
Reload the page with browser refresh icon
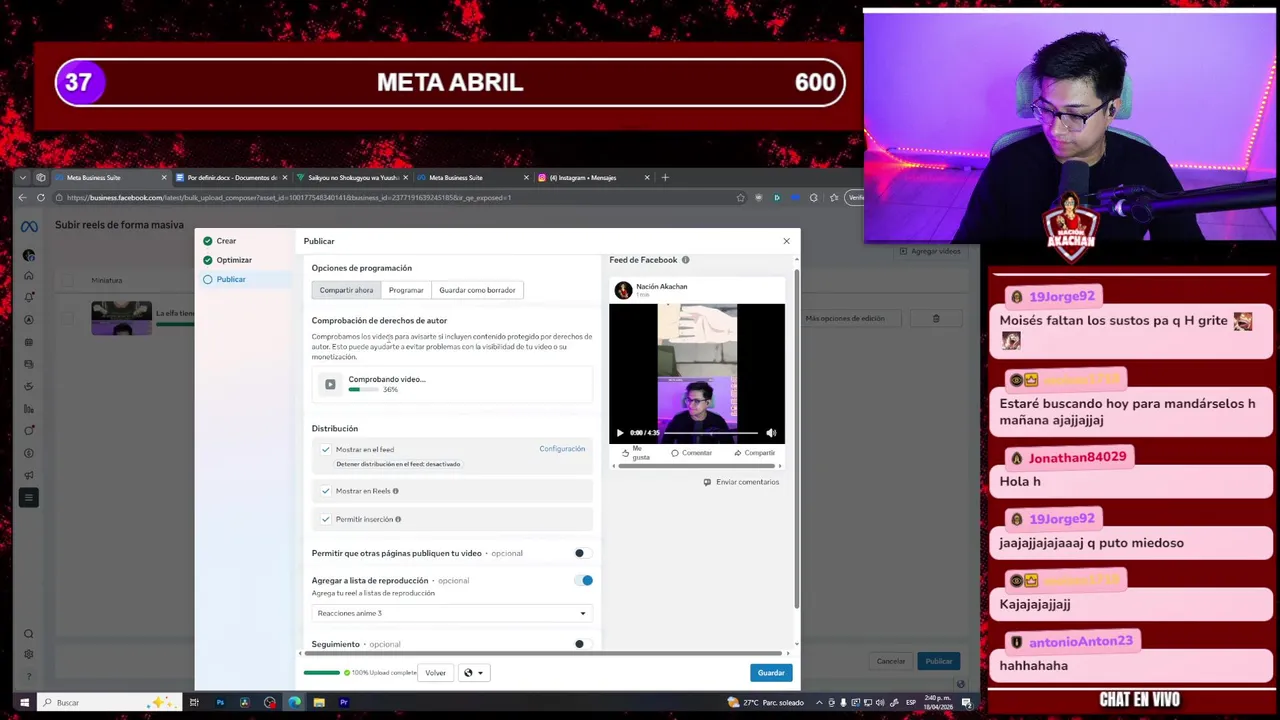[41, 198]
